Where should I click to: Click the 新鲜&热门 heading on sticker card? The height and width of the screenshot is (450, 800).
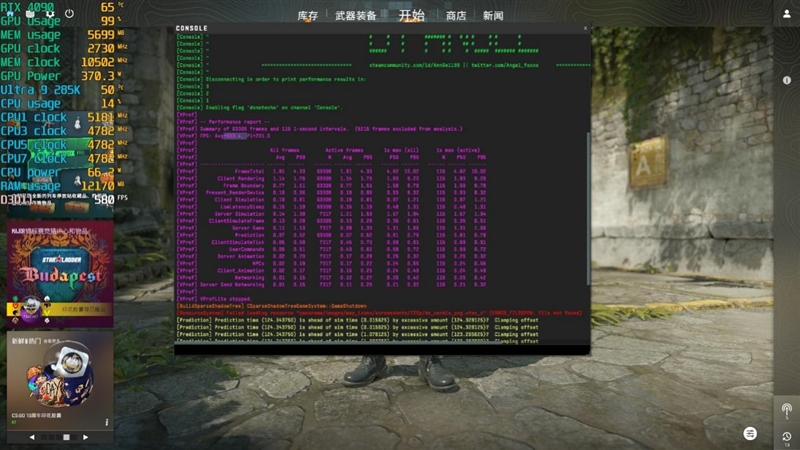tap(27, 340)
